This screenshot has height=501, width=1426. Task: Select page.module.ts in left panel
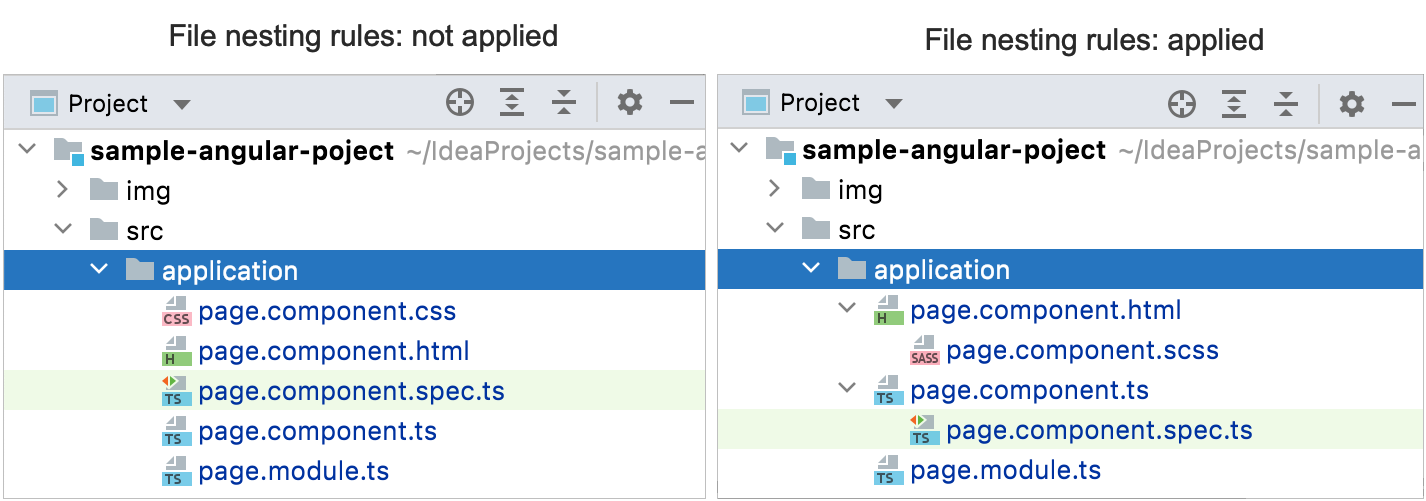pos(293,471)
